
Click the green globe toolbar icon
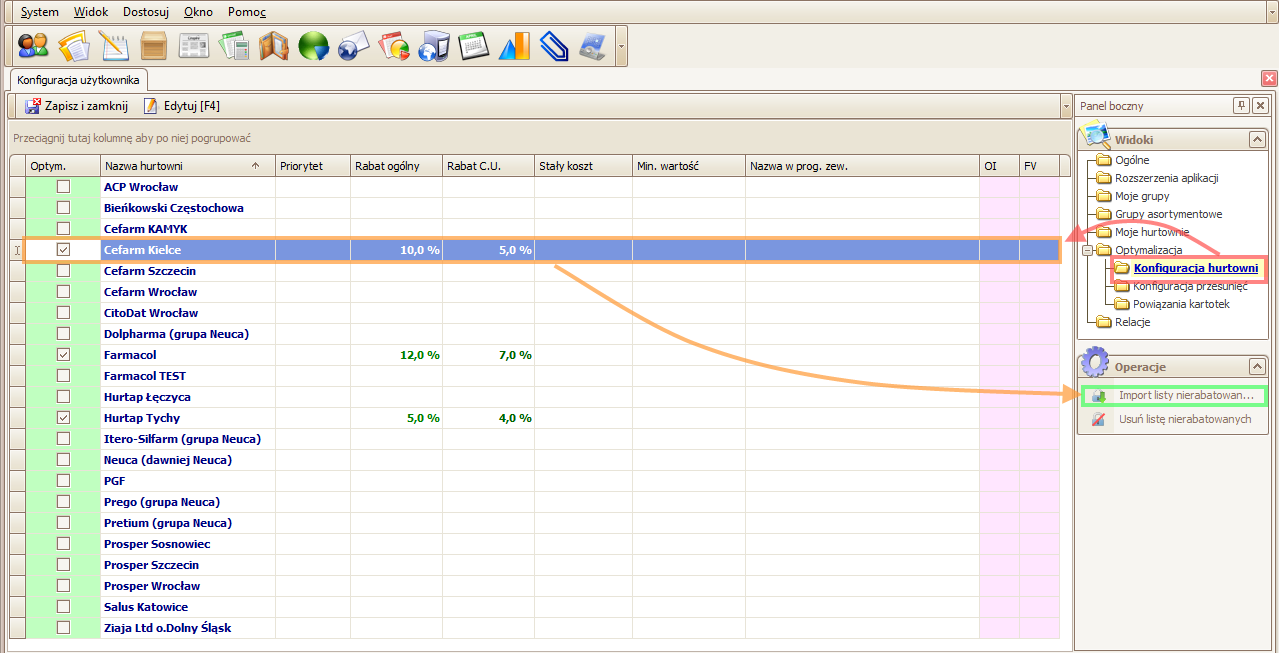point(313,46)
